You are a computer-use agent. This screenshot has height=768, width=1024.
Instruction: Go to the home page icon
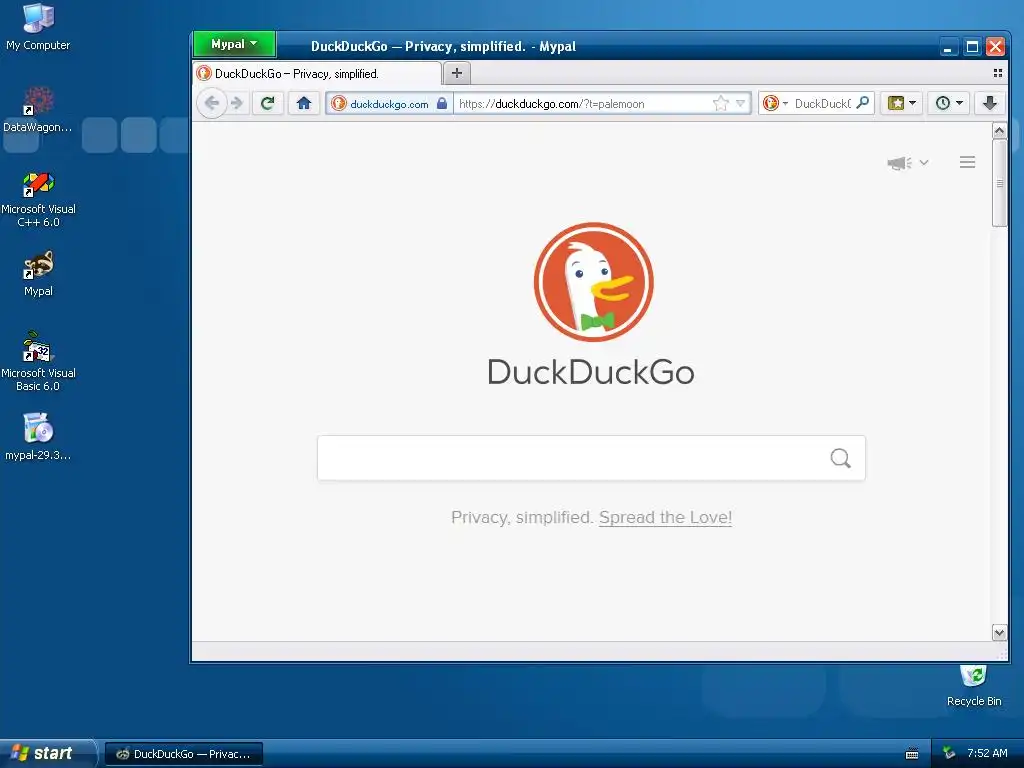coord(304,103)
